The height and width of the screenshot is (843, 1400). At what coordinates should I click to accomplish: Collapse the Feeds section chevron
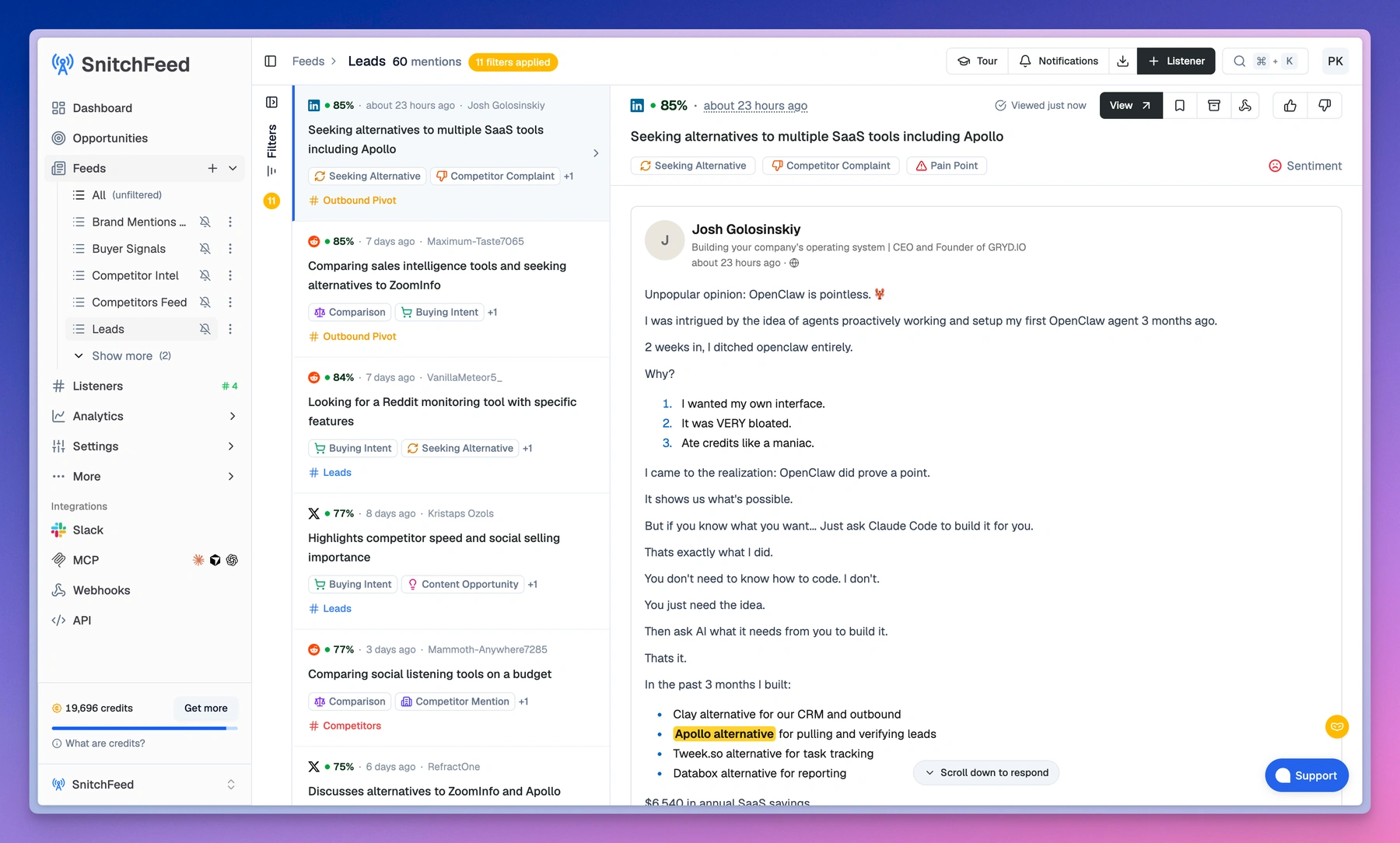click(x=233, y=169)
